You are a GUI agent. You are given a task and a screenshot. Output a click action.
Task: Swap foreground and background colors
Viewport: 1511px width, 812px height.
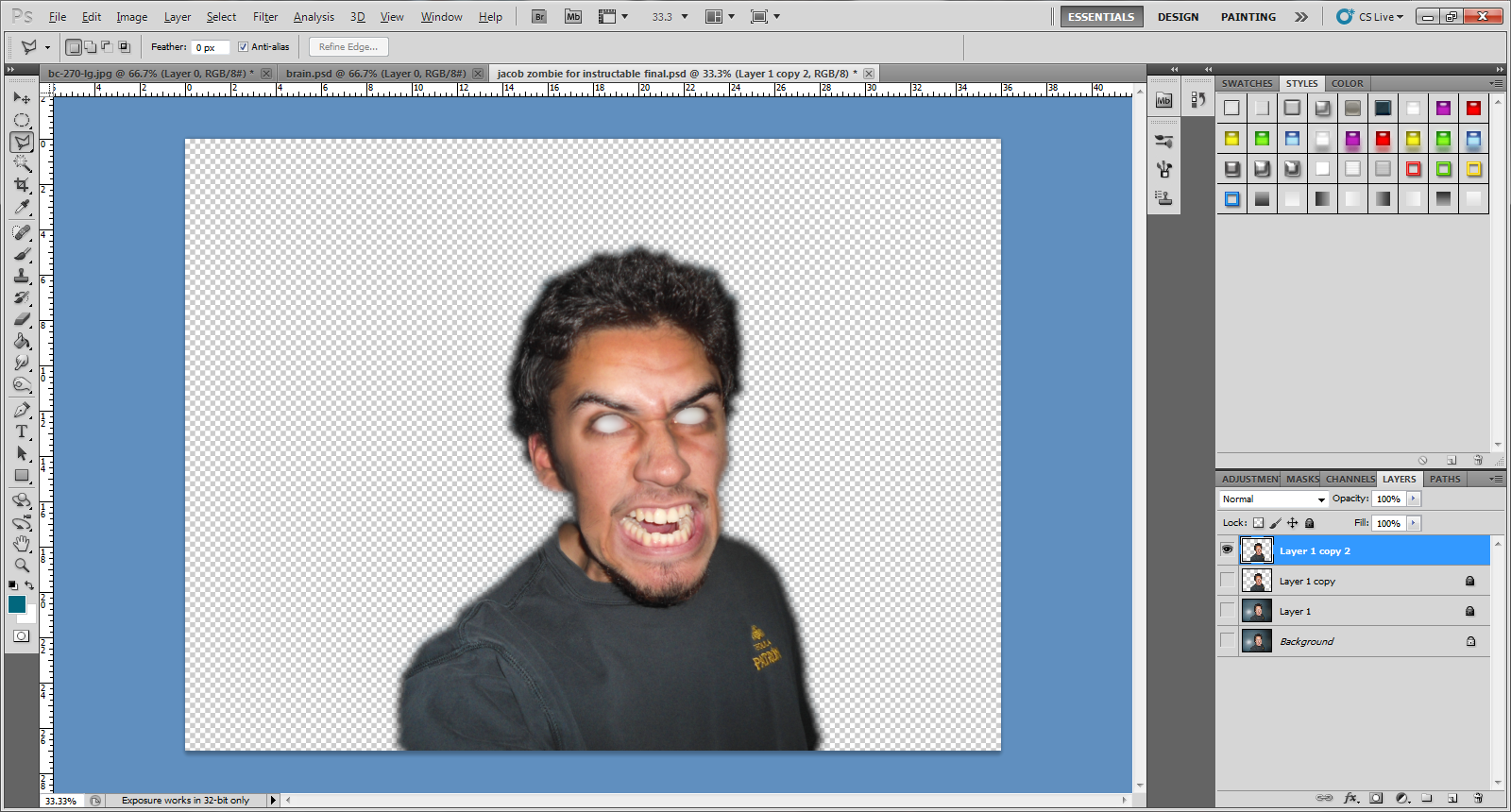(29, 585)
